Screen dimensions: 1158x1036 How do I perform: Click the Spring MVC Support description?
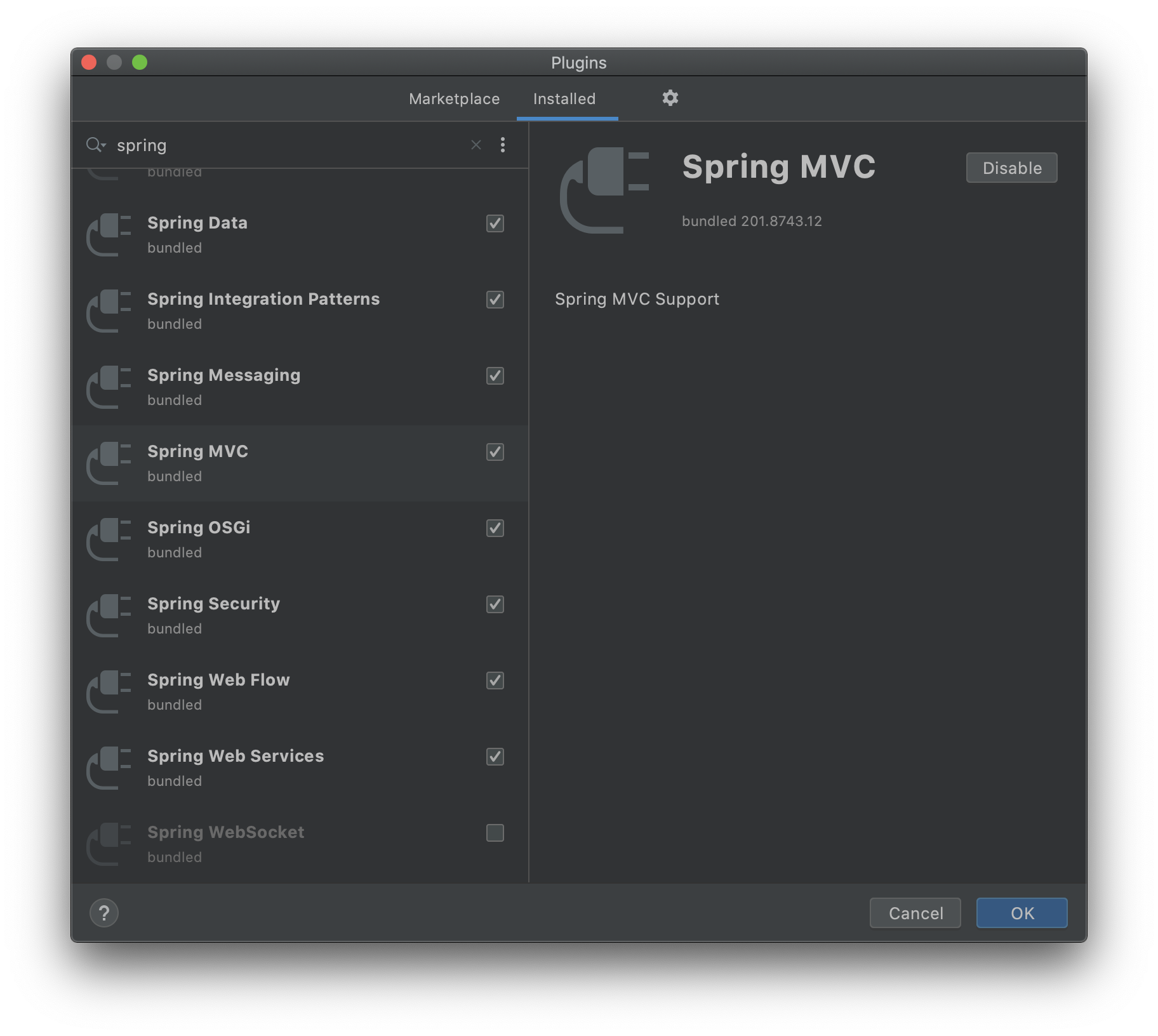(637, 299)
